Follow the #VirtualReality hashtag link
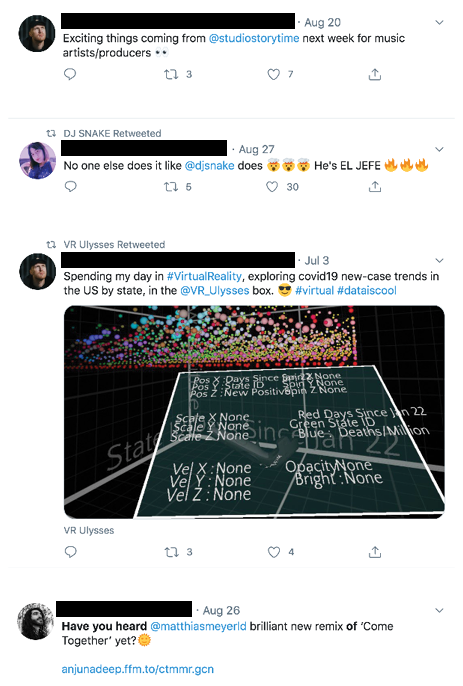 click(x=204, y=276)
